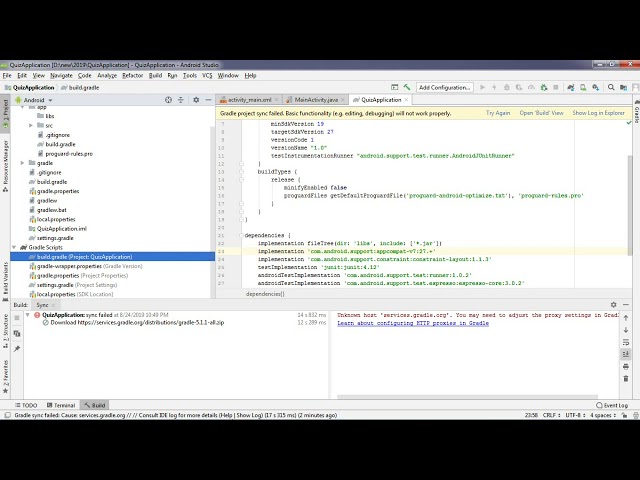This screenshot has width=640, height=480.
Task: Switch to the MainActivity.java tab
Action: [316, 100]
